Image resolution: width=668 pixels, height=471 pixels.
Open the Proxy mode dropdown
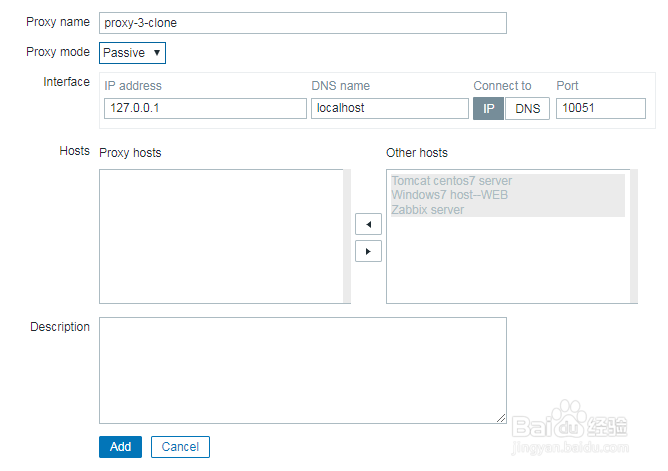(x=133, y=52)
